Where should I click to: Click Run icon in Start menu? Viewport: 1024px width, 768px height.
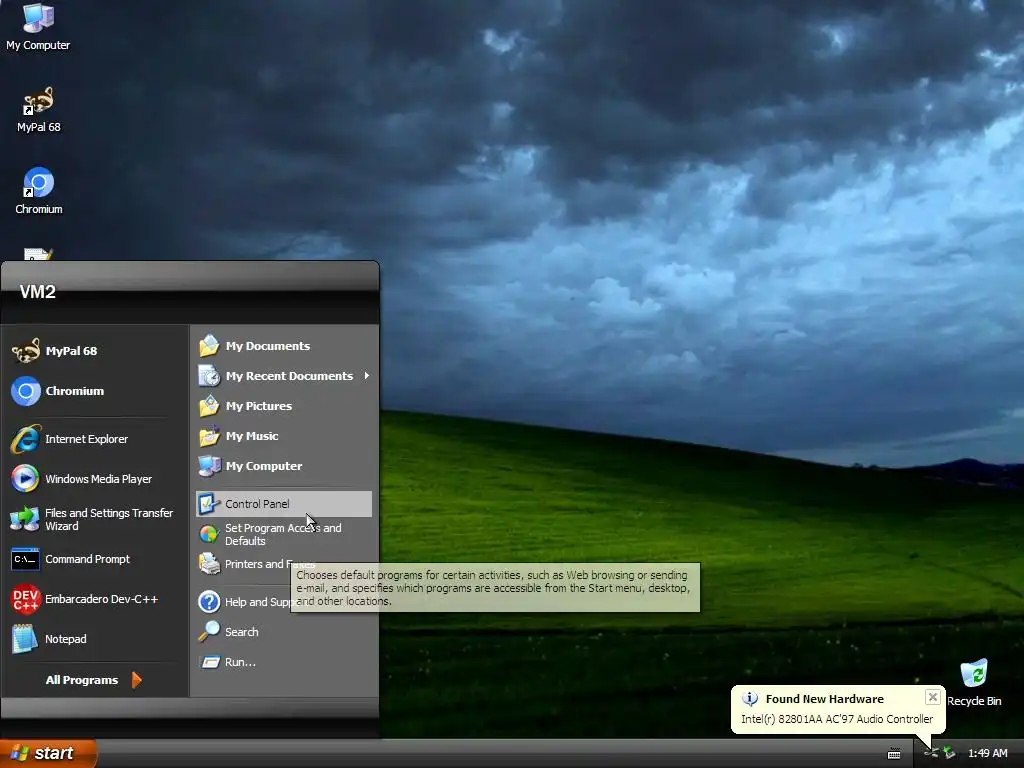coord(209,662)
